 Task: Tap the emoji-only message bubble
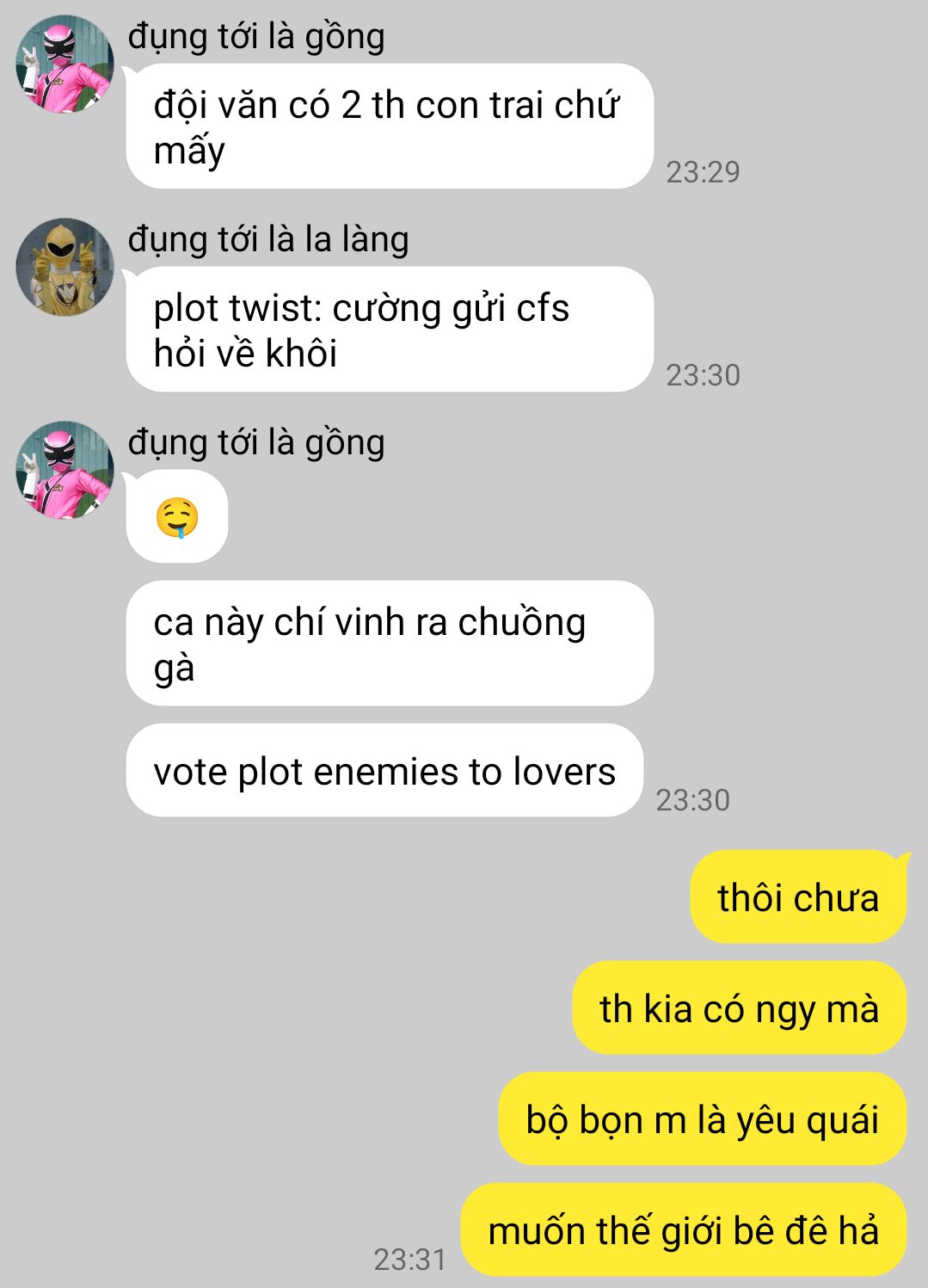pos(177,517)
